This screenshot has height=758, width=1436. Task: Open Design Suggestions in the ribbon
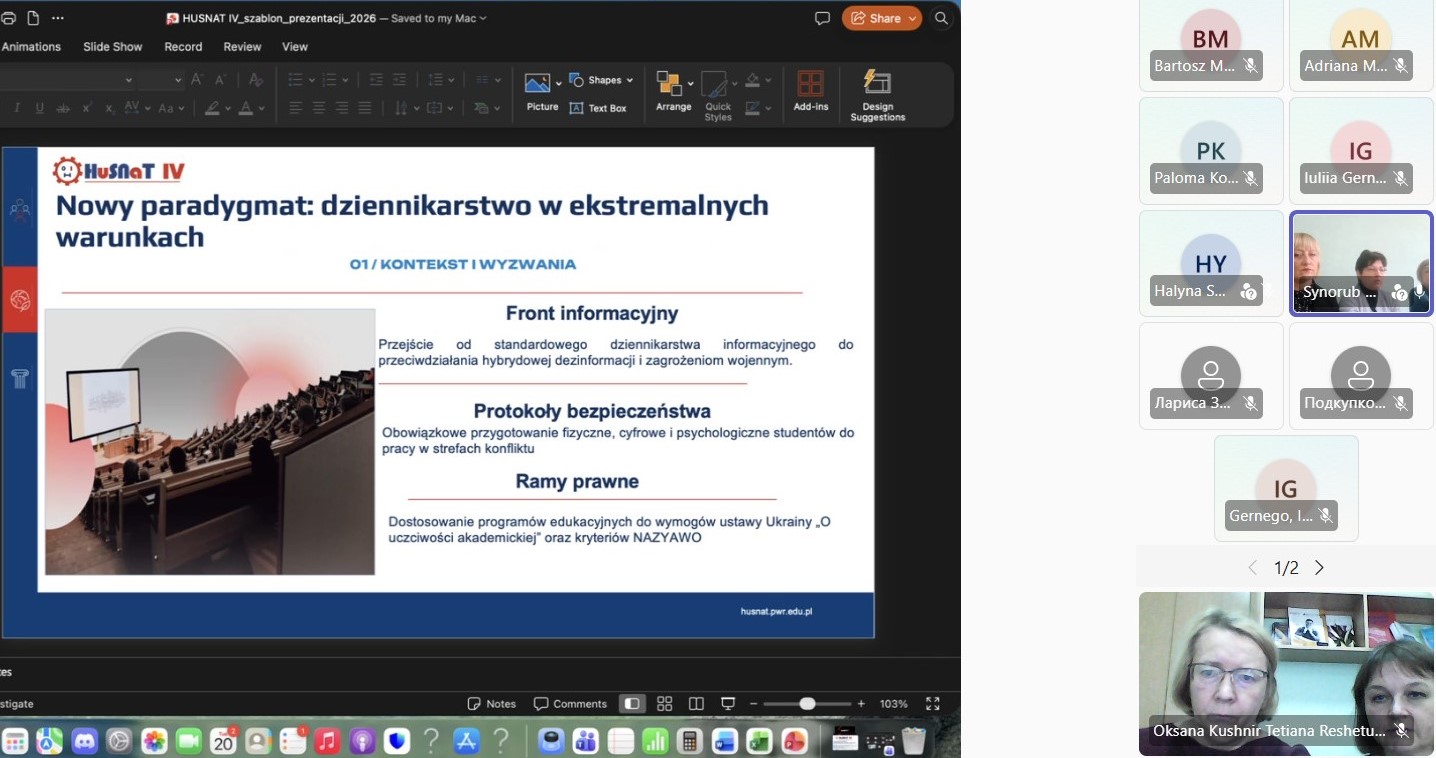coord(878,96)
